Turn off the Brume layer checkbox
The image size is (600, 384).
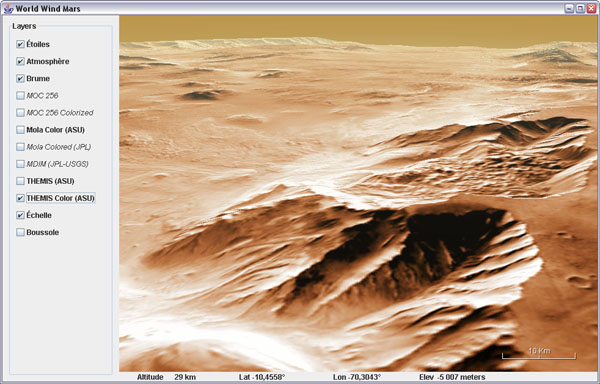[20, 78]
